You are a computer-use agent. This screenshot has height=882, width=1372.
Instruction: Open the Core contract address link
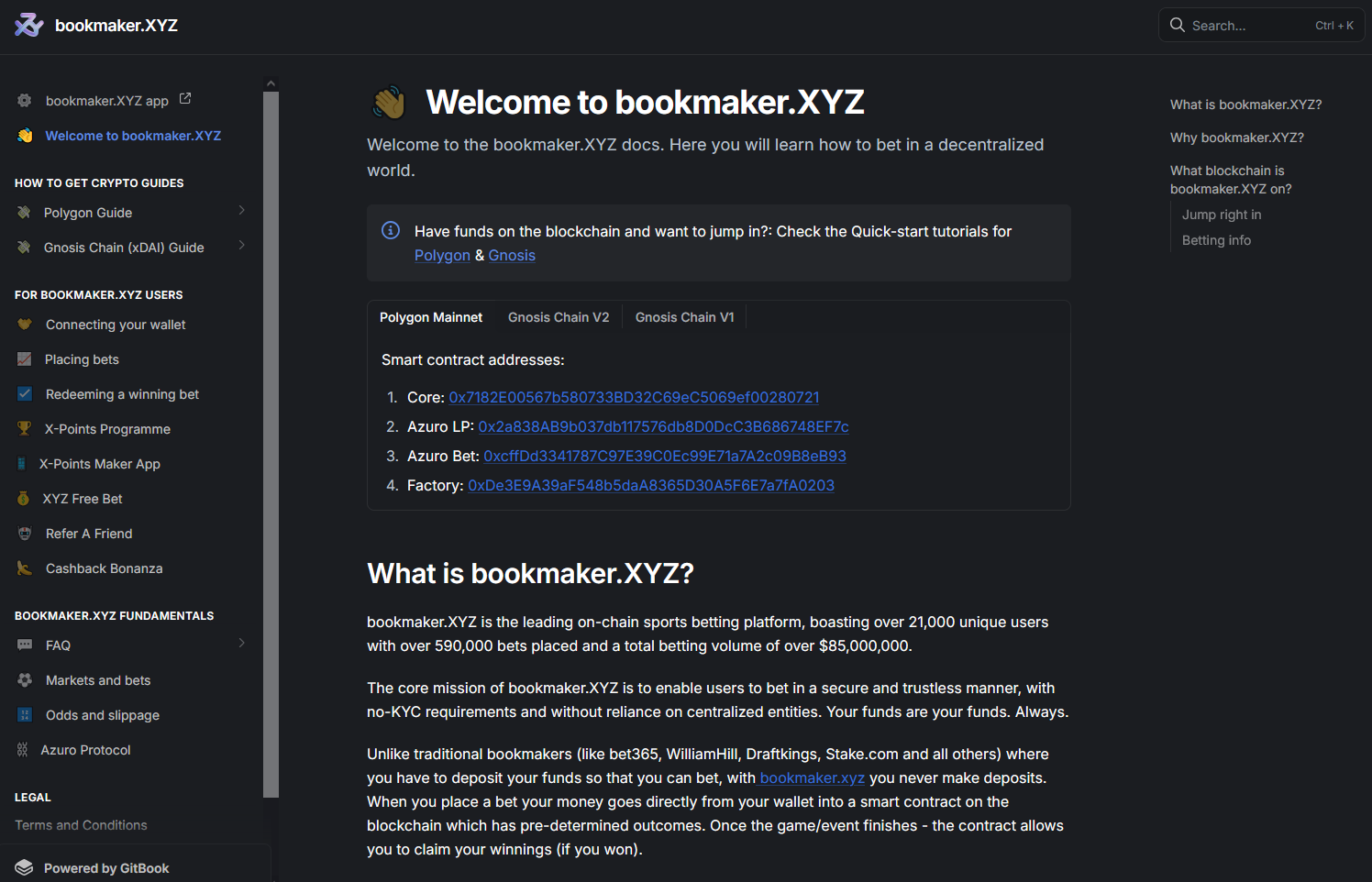(634, 397)
